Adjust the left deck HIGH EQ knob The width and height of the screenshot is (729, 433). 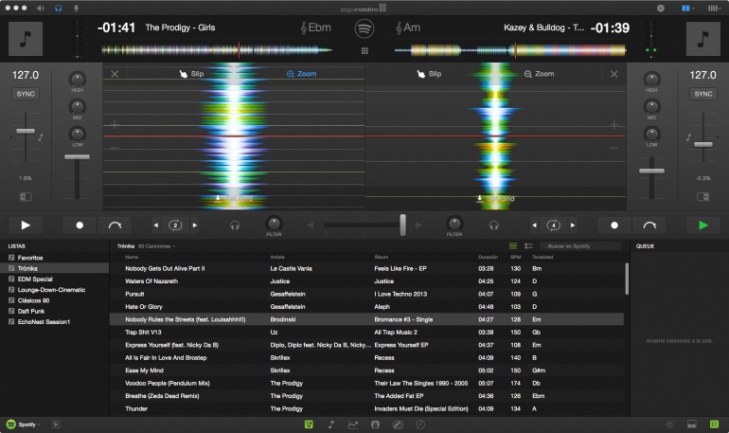(x=77, y=79)
